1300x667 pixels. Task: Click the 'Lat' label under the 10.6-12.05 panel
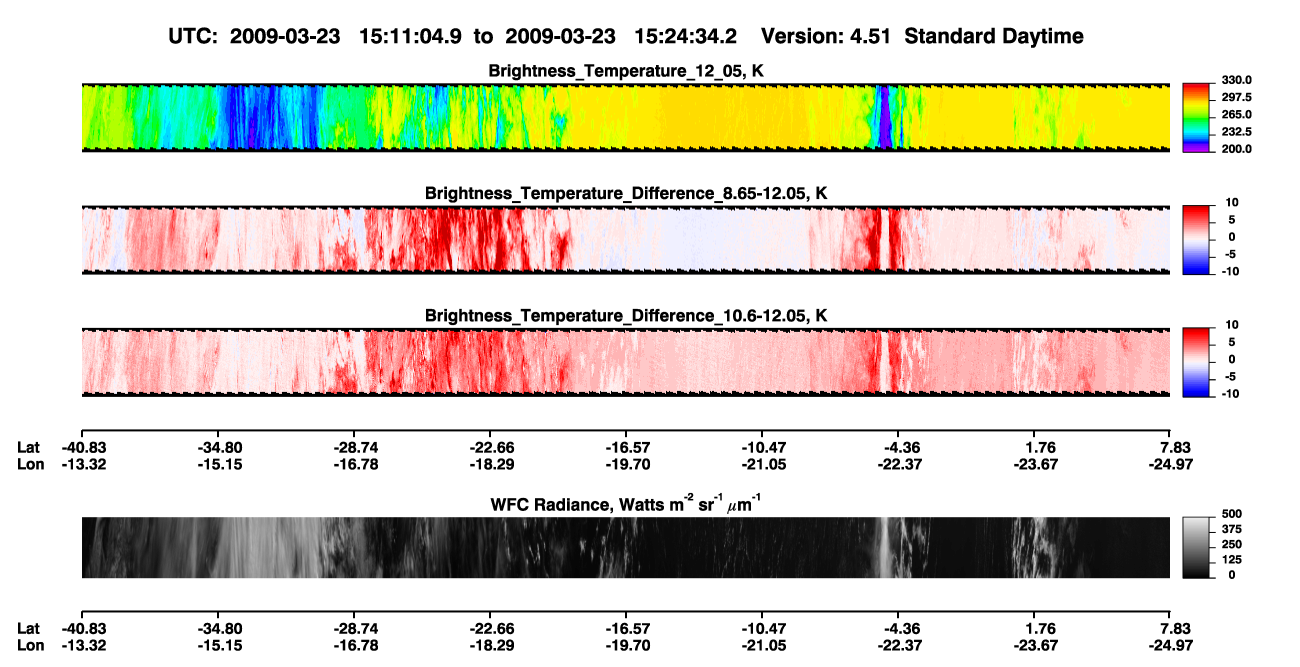tap(28, 447)
